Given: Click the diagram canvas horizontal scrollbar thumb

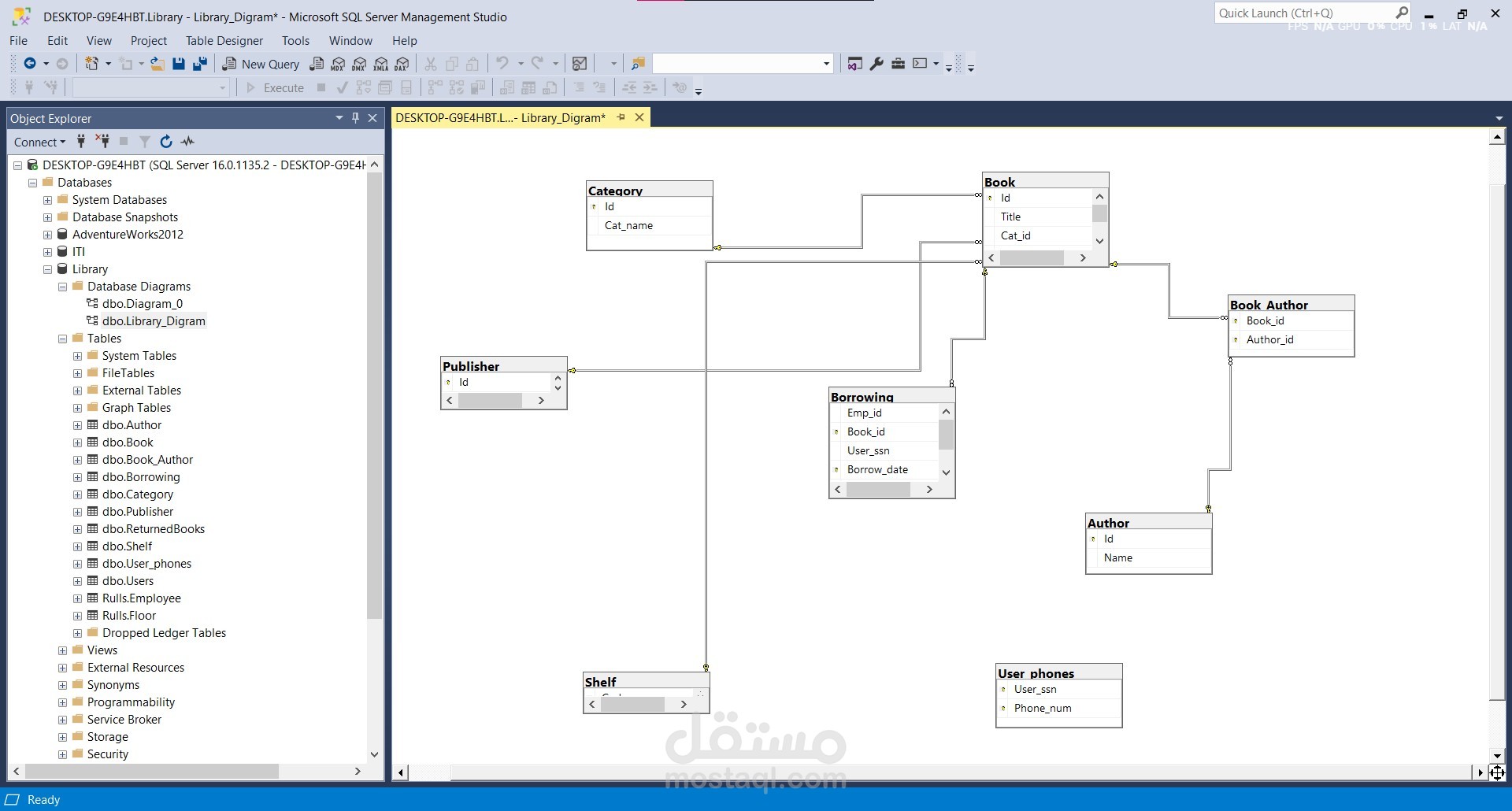Looking at the screenshot, I should pyautogui.click(x=961, y=772).
